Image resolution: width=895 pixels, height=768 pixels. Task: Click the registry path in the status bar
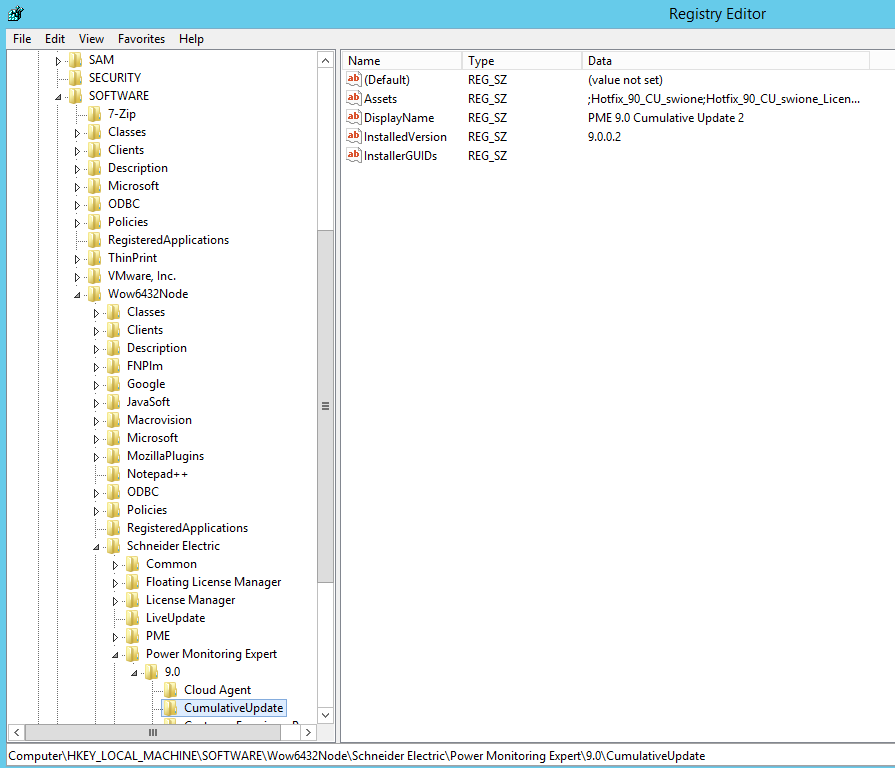click(357, 755)
